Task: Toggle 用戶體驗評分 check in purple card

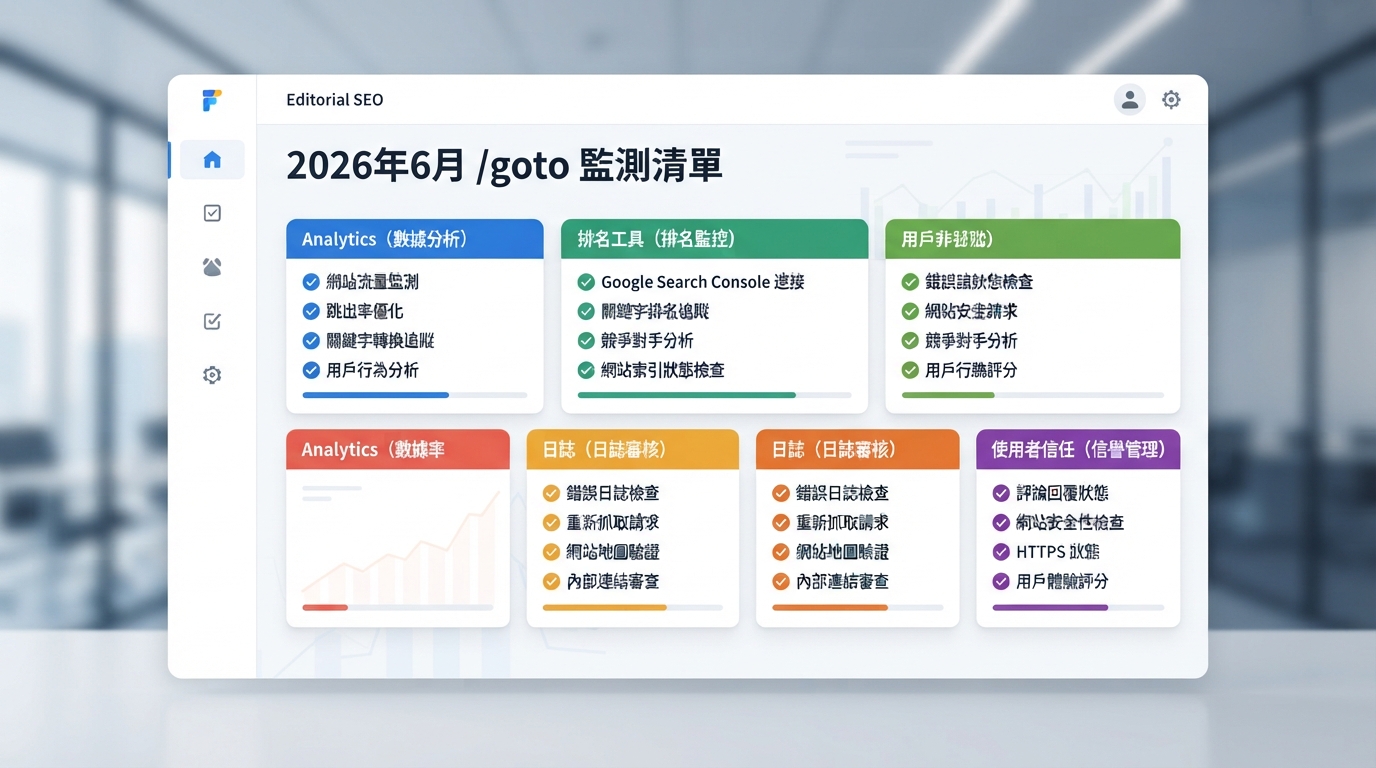Action: pyautogui.click(x=1001, y=581)
